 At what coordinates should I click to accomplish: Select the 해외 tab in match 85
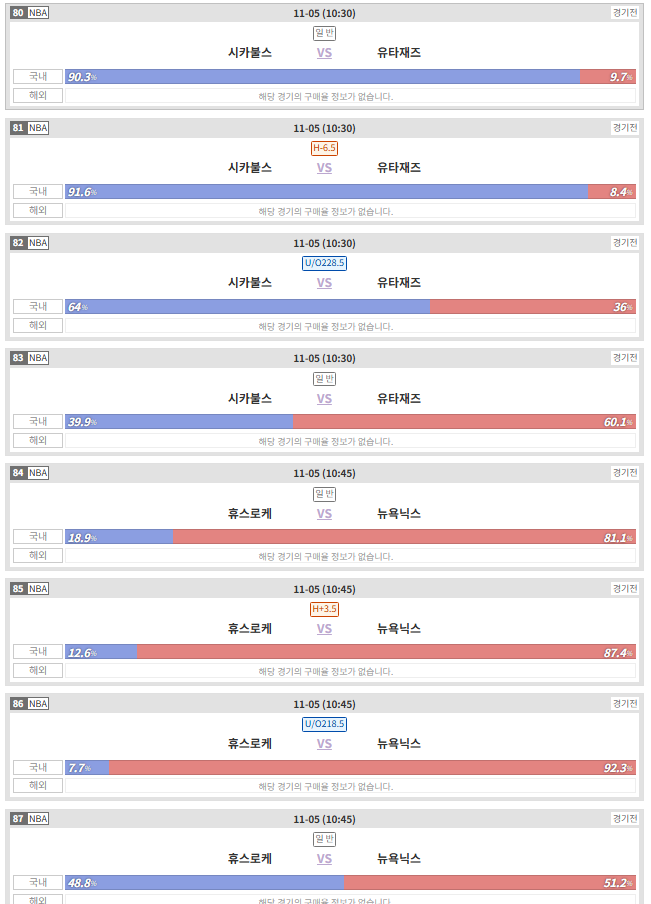click(38, 671)
